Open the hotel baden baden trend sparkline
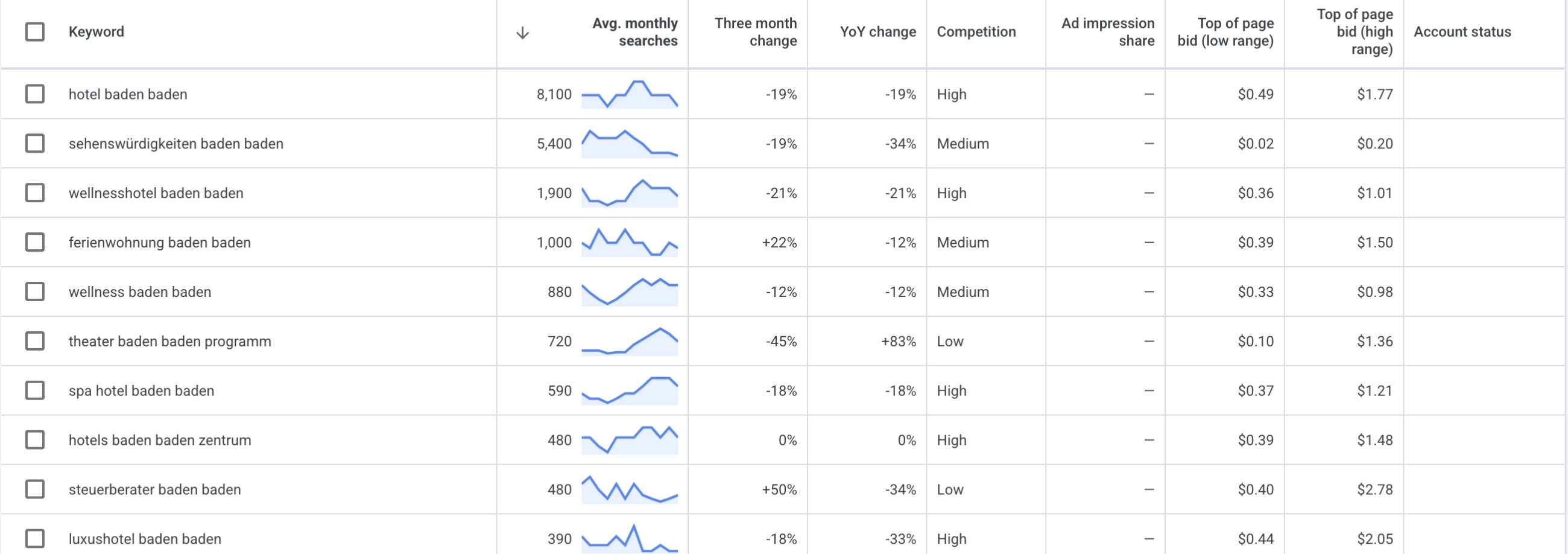 630,94
